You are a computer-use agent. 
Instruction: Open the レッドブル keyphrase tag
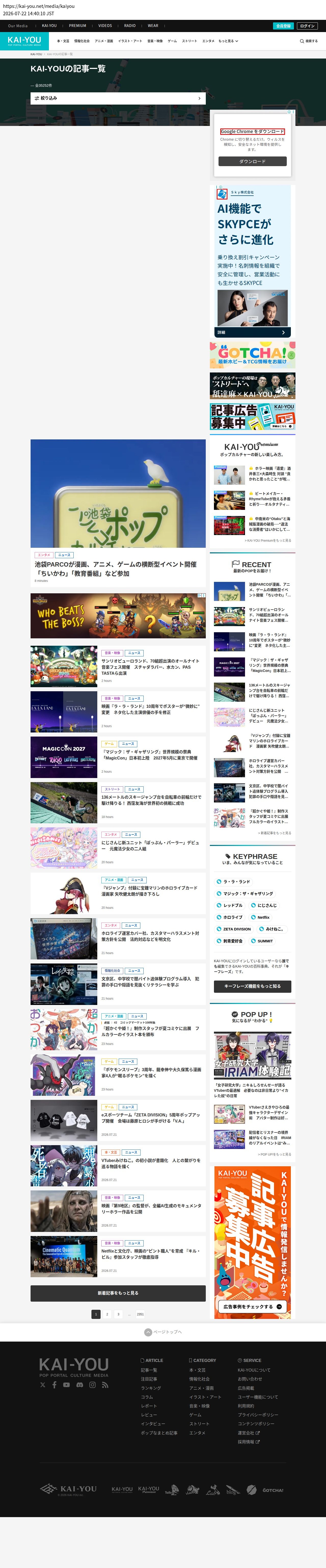tap(230, 905)
